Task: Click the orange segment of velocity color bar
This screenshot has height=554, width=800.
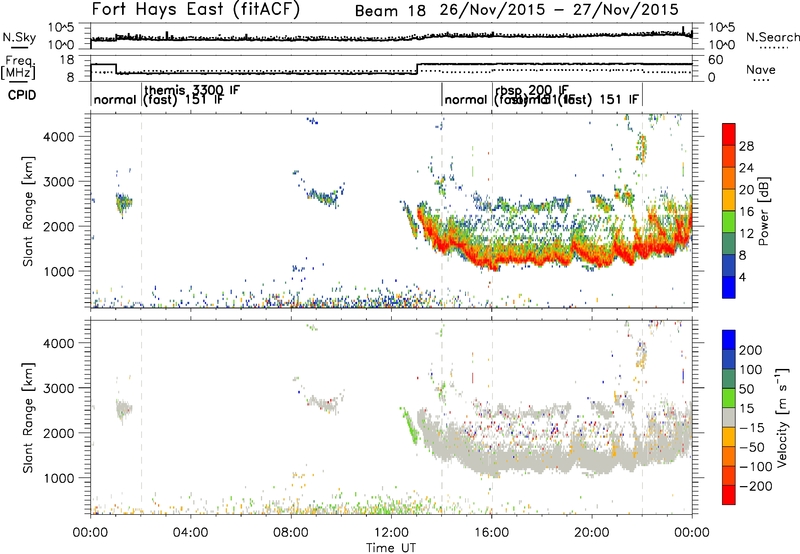Action: [729, 457]
